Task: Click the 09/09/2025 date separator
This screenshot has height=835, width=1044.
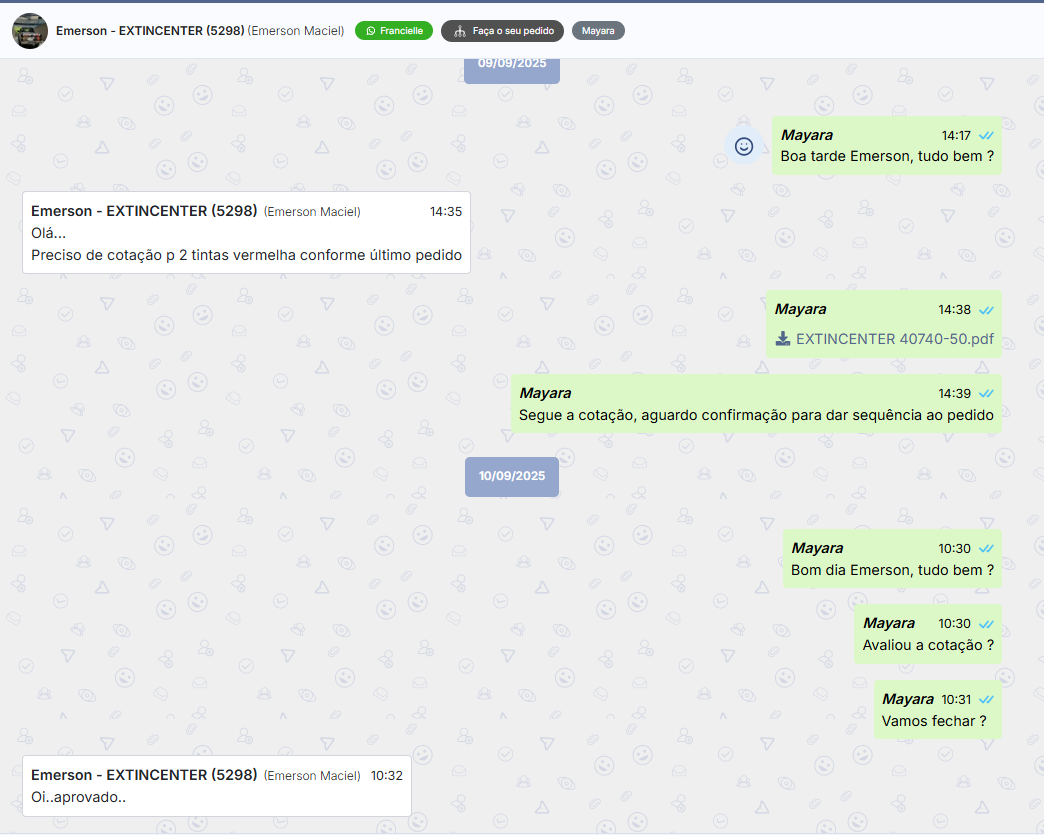Action: click(x=512, y=66)
